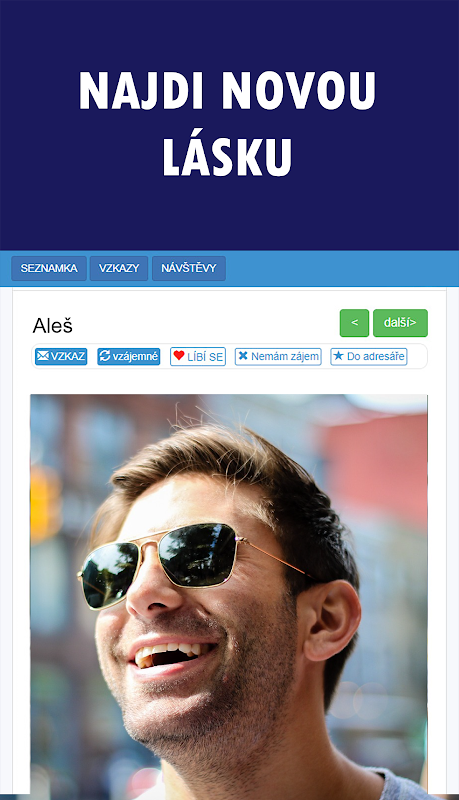Go to previous profile with the < button
The width and height of the screenshot is (459, 800).
[354, 323]
